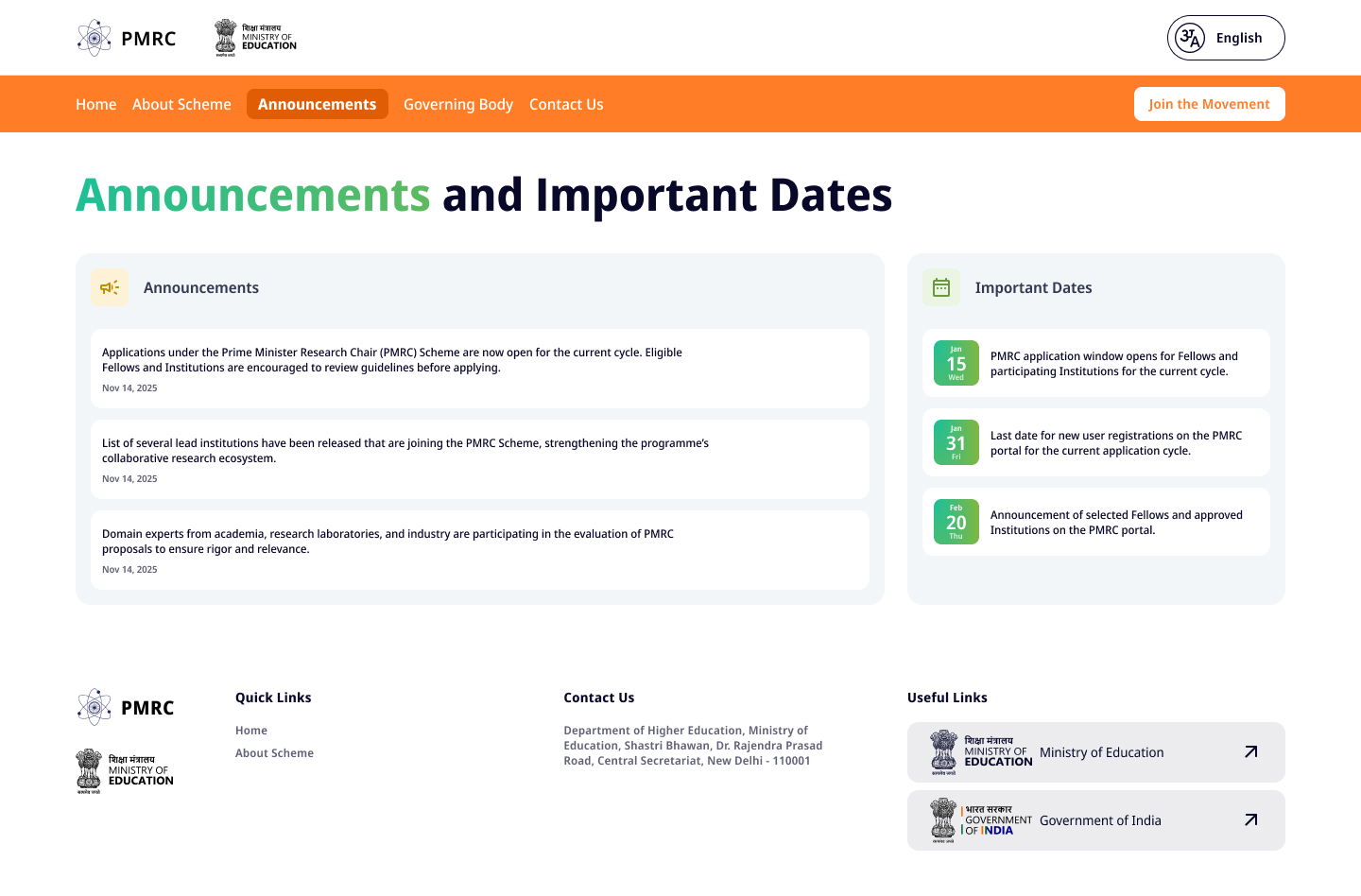Open Contact Us in navigation bar
The width and height of the screenshot is (1361, 896).
click(566, 104)
